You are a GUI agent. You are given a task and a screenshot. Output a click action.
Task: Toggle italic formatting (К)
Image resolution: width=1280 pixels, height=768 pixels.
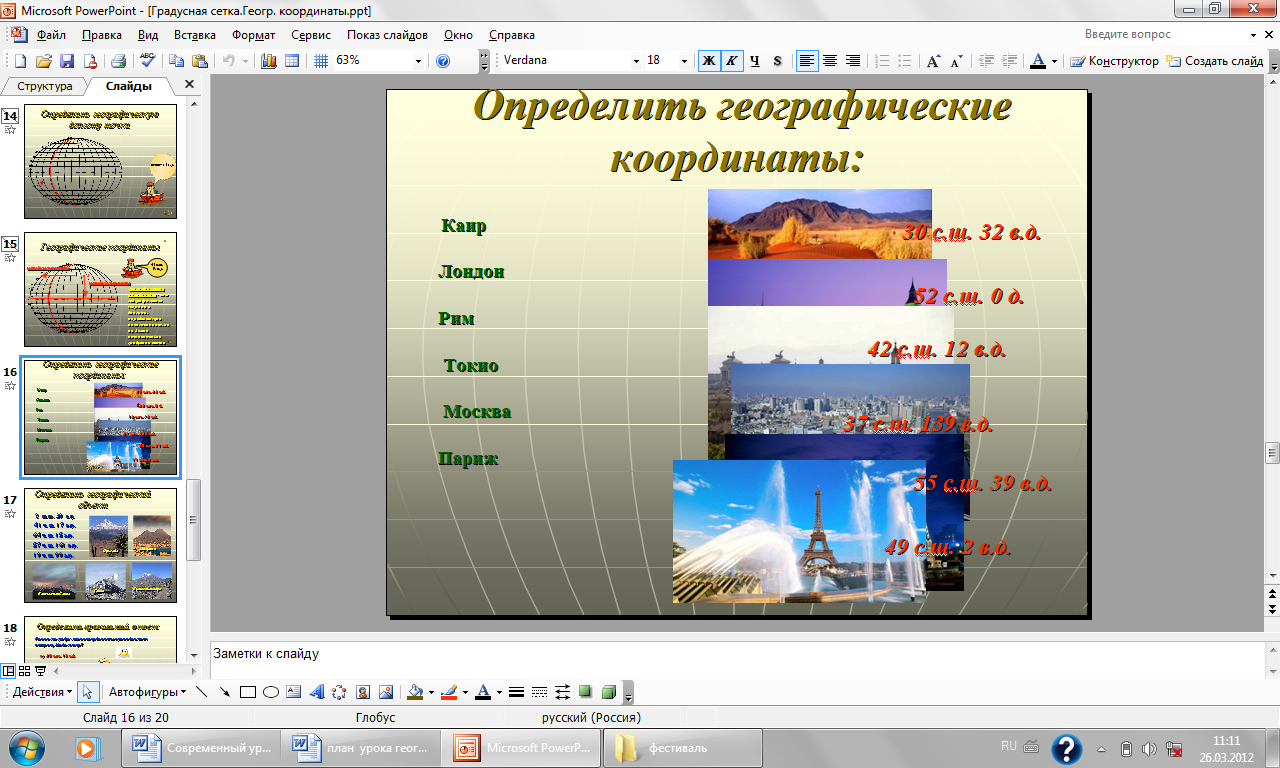tap(732, 61)
